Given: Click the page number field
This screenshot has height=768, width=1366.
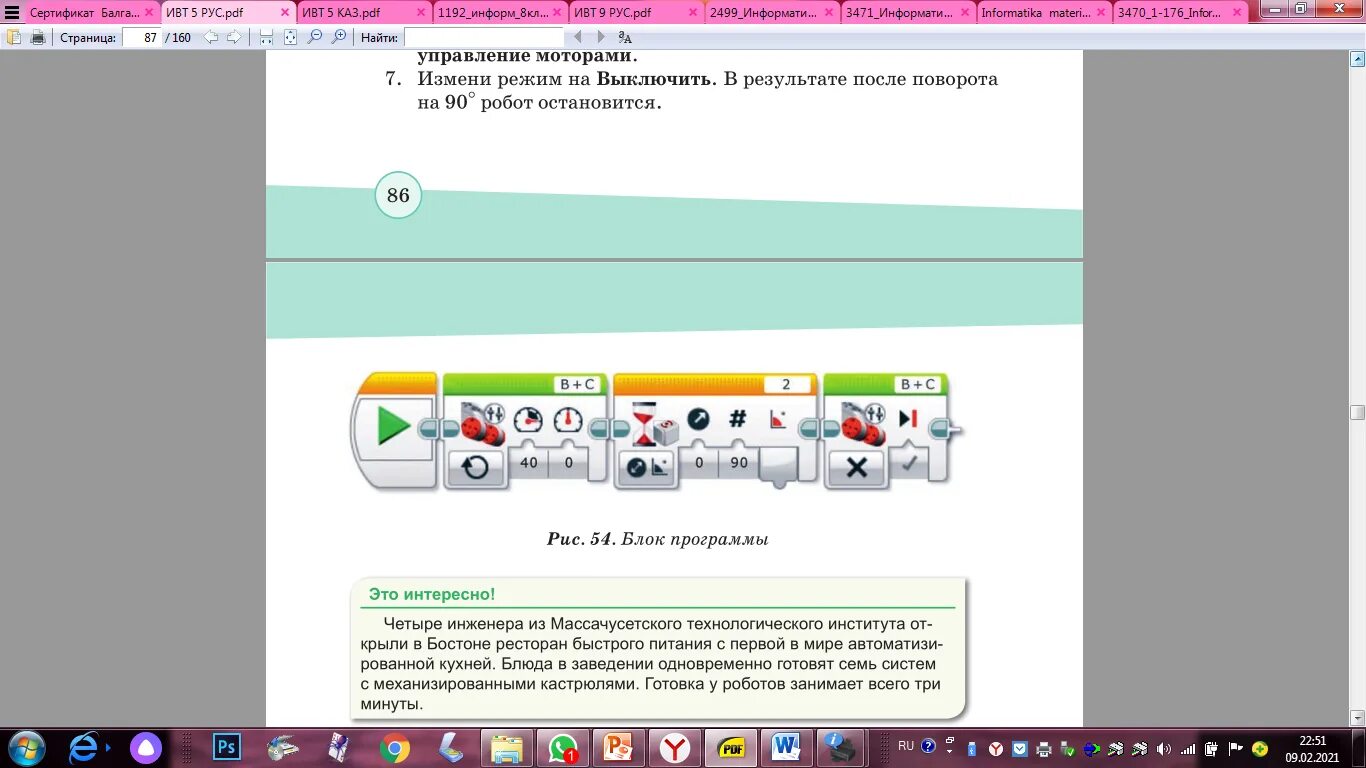Looking at the screenshot, I should (x=141, y=37).
